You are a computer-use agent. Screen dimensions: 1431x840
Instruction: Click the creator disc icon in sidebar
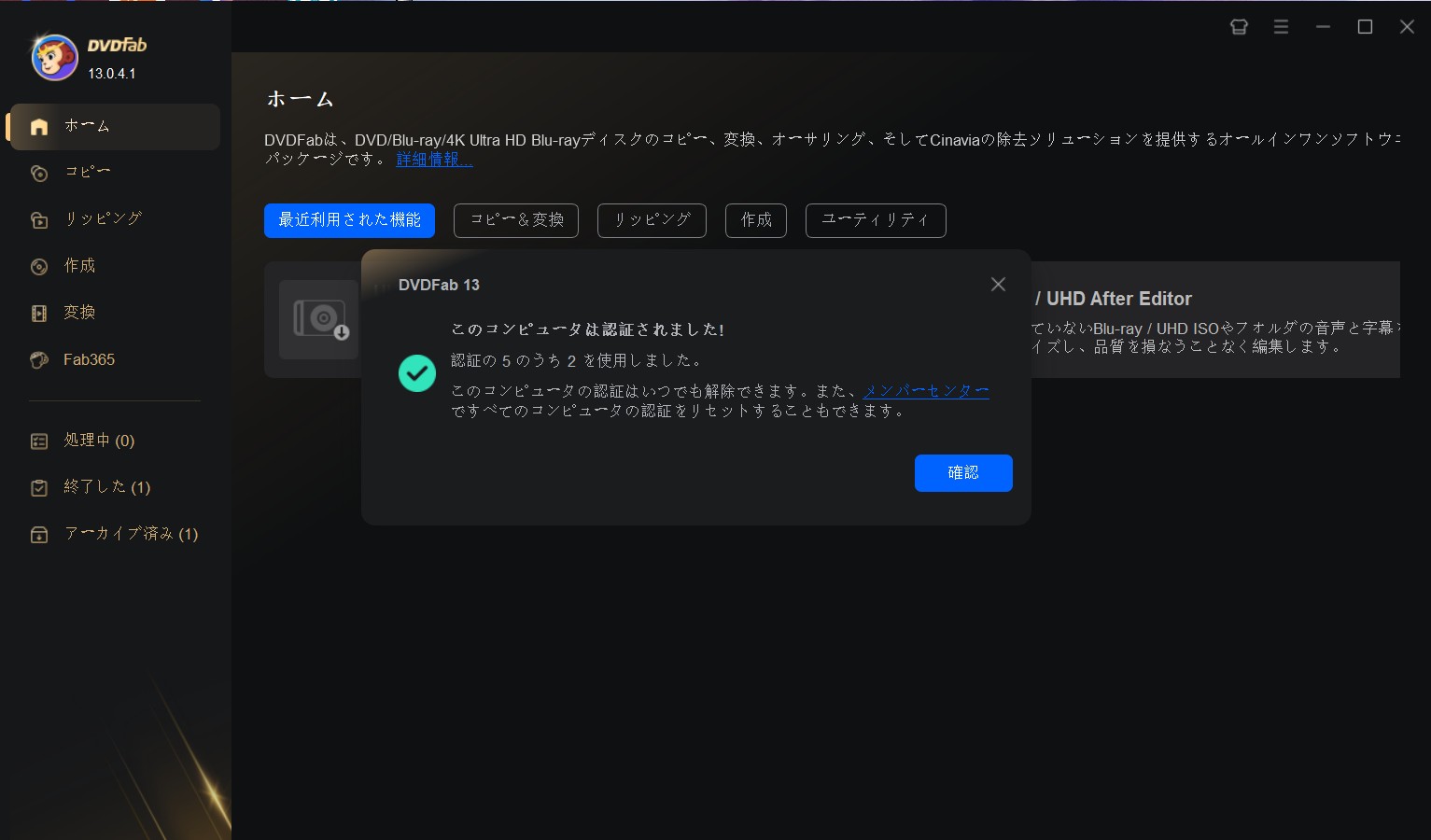pyautogui.click(x=39, y=267)
